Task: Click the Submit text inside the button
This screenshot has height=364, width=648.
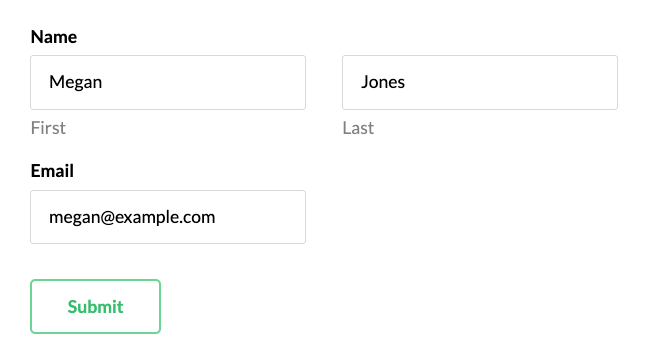Action: pyautogui.click(x=95, y=307)
